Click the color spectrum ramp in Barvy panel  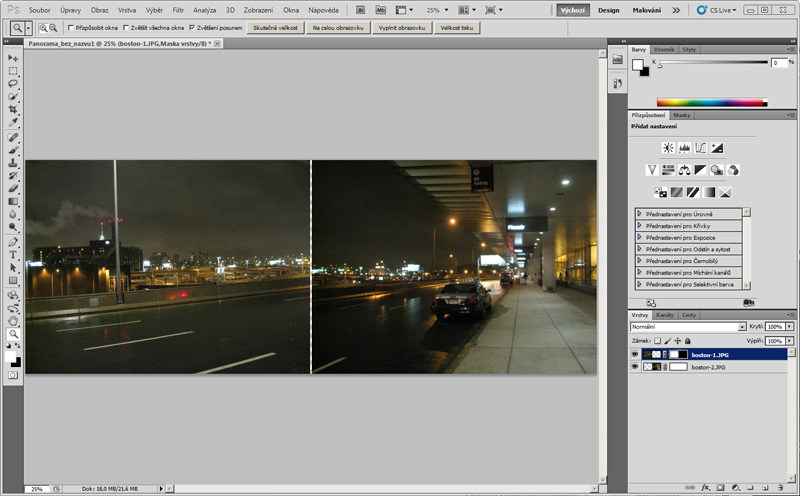(x=711, y=102)
